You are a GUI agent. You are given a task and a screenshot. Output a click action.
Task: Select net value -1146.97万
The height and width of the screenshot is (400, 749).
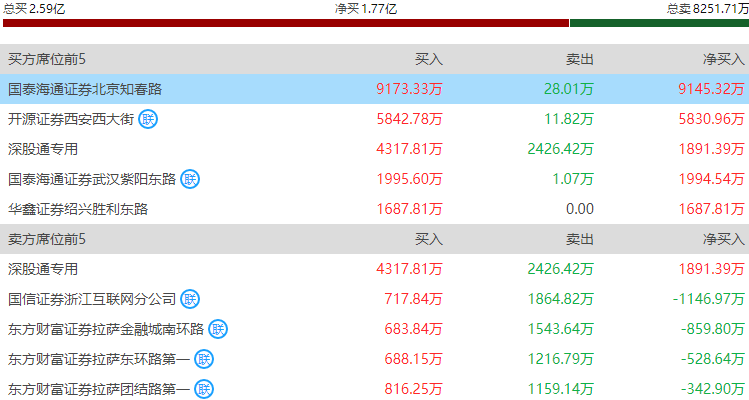[708, 299]
